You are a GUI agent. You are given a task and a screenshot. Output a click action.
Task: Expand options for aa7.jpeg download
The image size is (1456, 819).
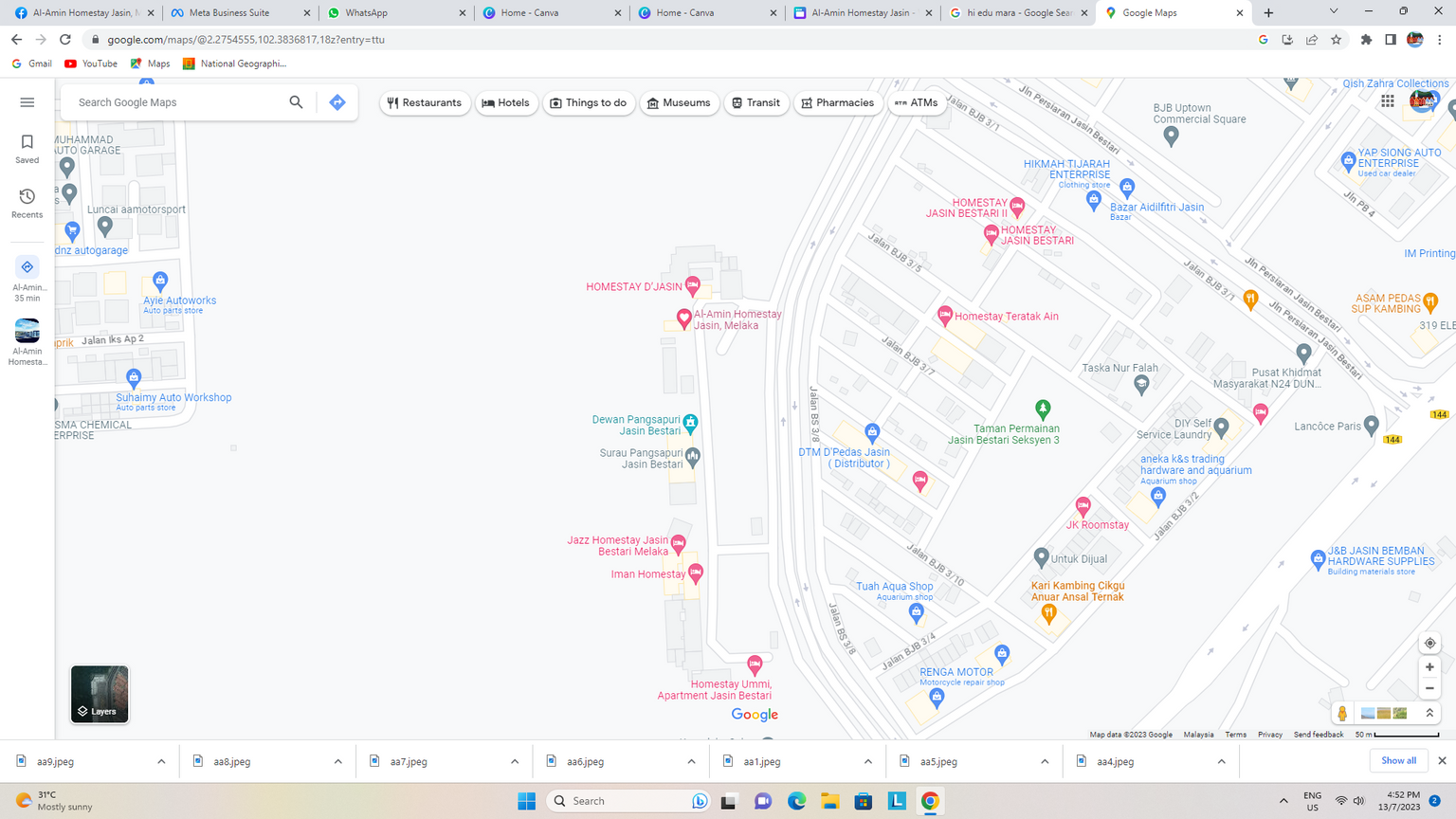[515, 761]
